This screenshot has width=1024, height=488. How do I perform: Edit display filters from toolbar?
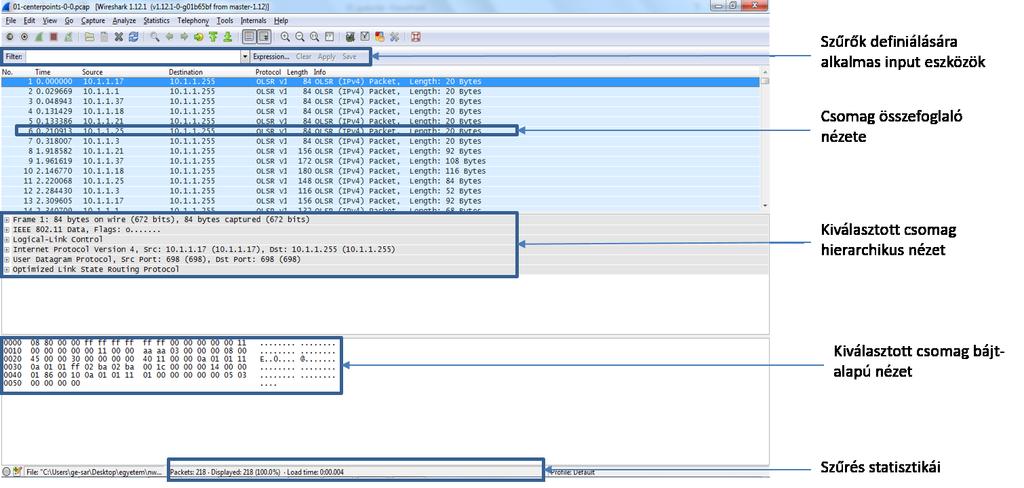point(364,37)
